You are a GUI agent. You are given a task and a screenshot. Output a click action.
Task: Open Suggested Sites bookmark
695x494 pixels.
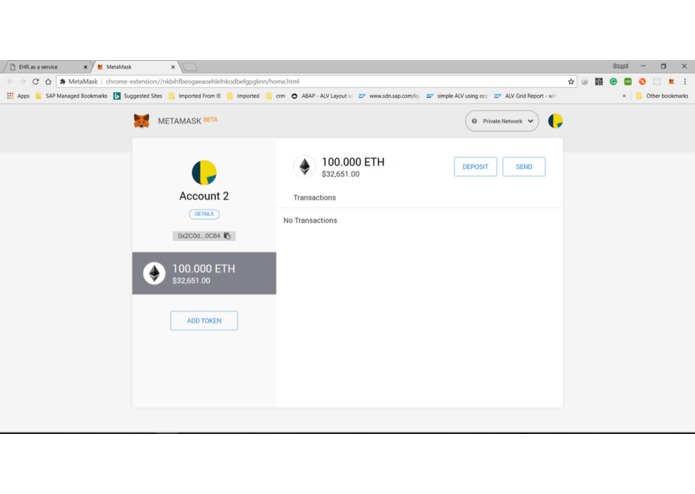pyautogui.click(x=138, y=96)
